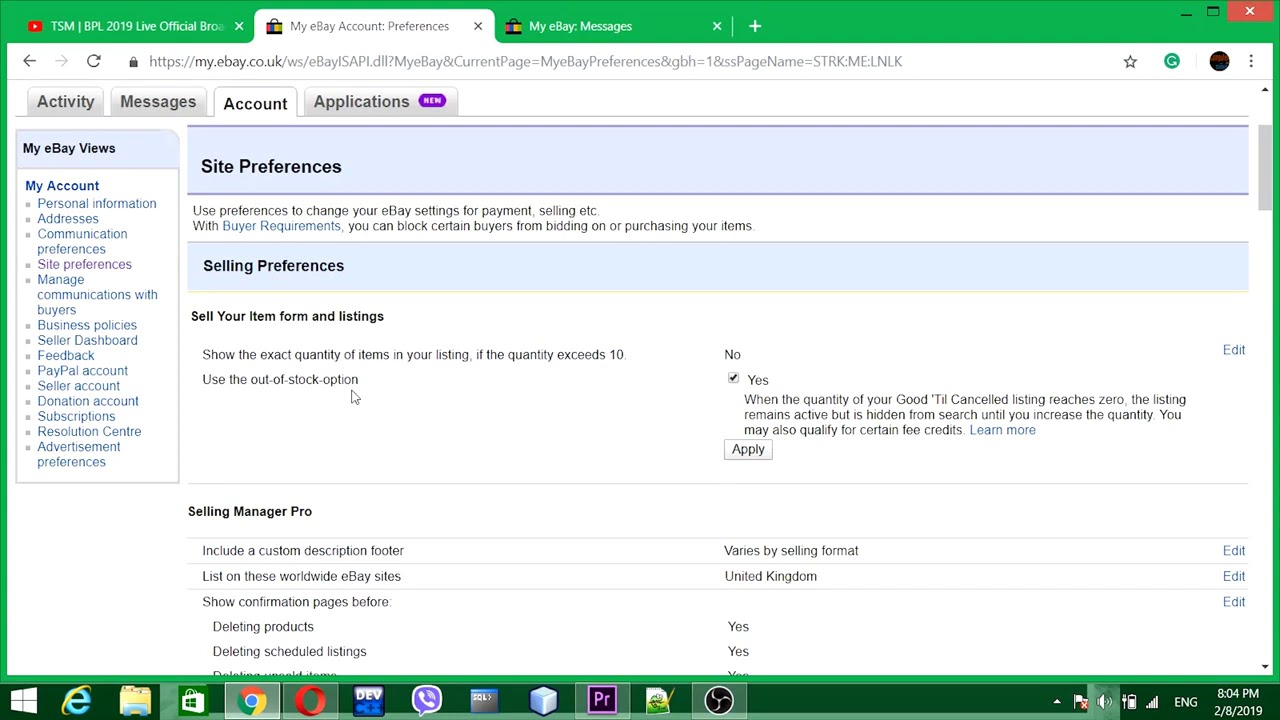Viewport: 1280px width, 720px height.
Task: Open Advertisement preferences in sidebar
Action: (x=79, y=455)
